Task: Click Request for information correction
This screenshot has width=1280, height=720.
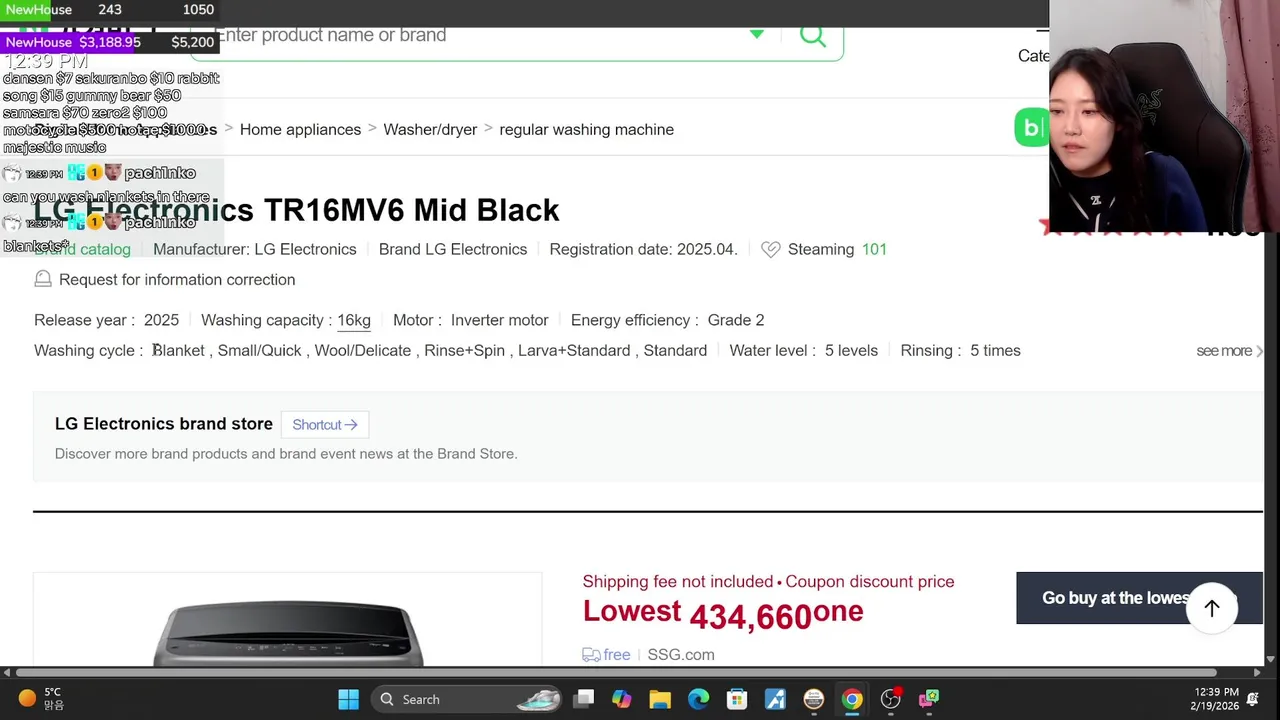Action: pos(177,279)
